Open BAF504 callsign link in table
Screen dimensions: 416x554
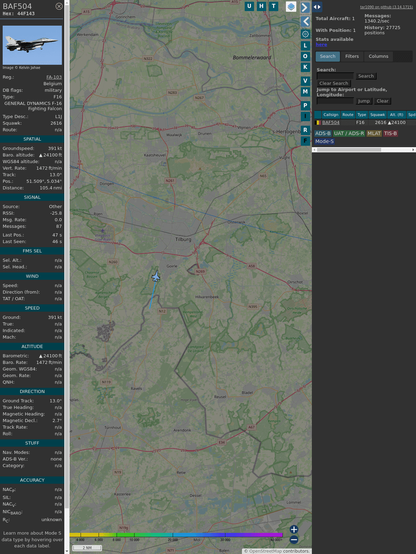click(331, 123)
